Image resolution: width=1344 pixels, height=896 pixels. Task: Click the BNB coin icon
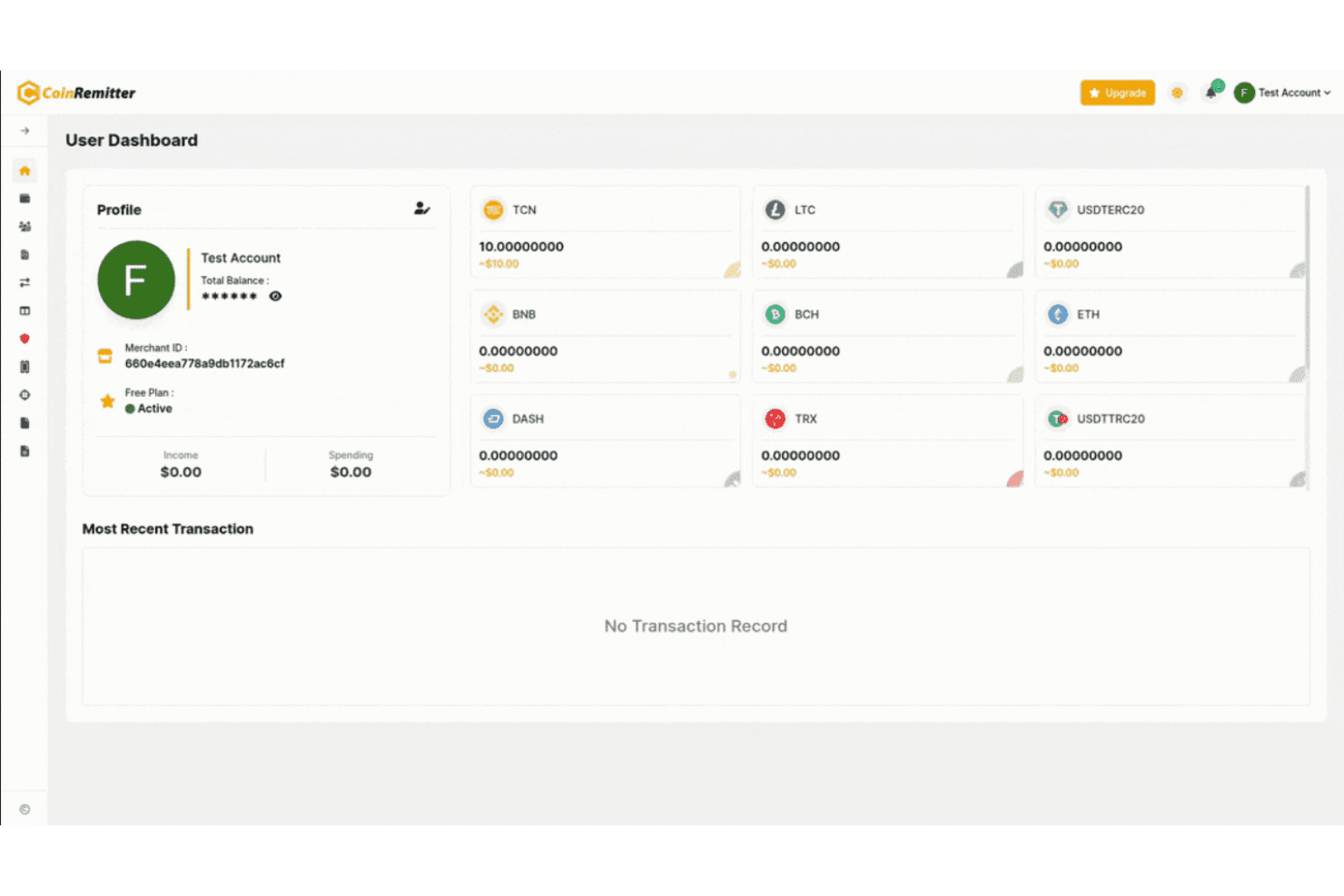tap(493, 314)
